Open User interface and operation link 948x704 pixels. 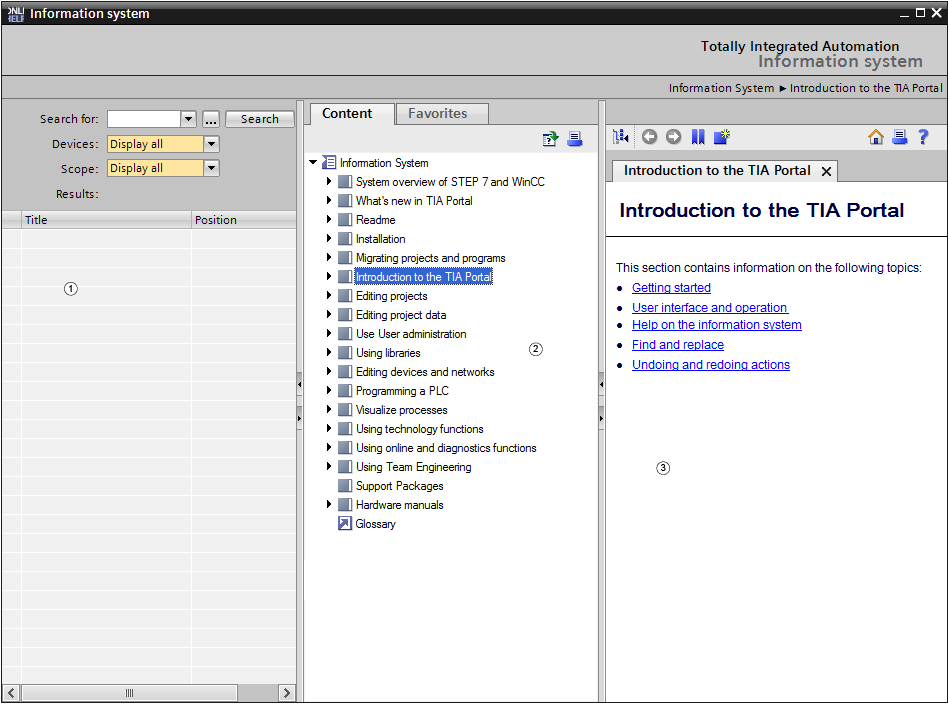click(x=710, y=308)
